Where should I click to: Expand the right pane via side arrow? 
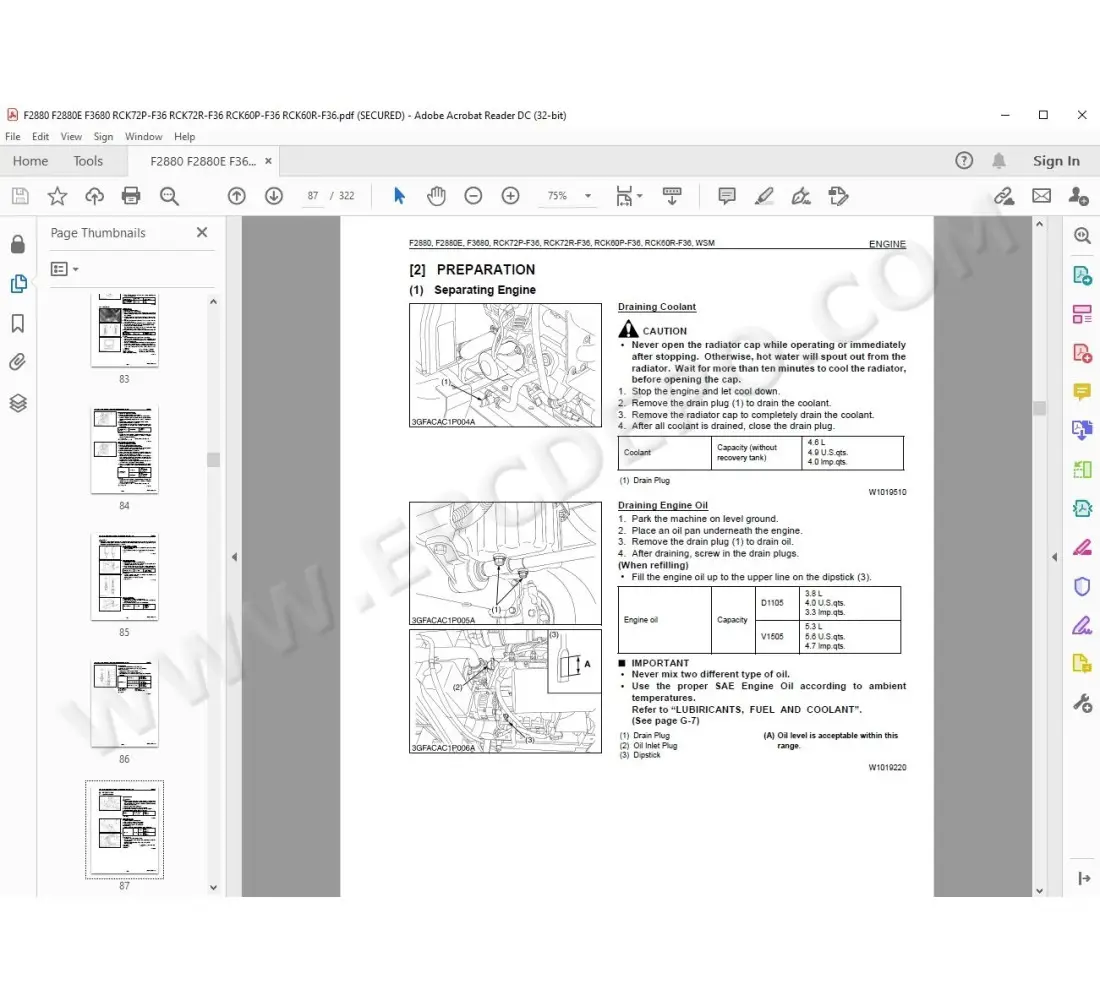1054,557
